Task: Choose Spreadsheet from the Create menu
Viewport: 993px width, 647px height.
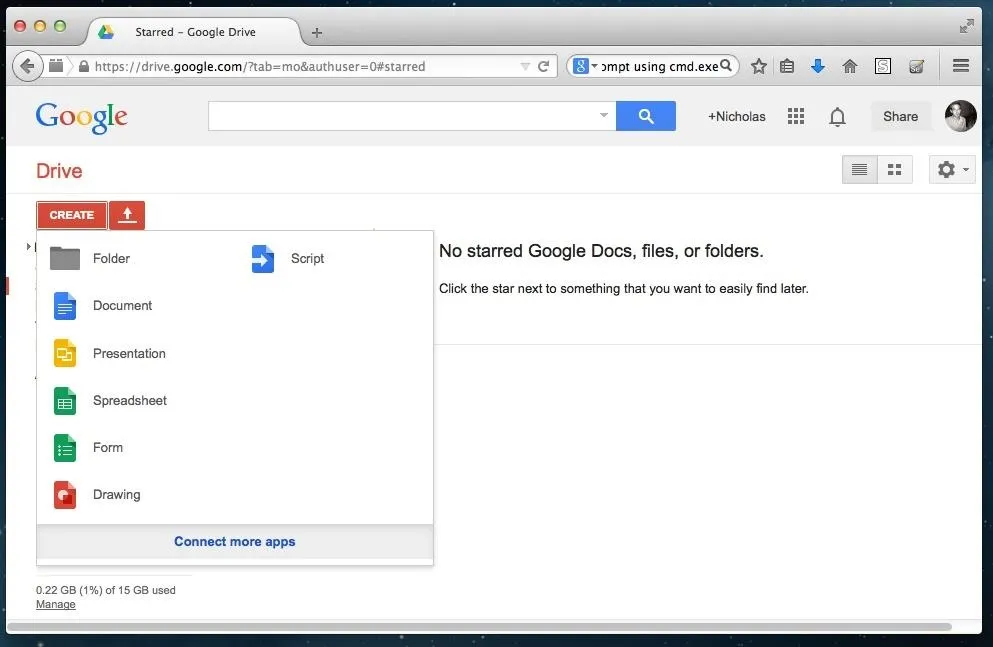Action: (x=130, y=401)
